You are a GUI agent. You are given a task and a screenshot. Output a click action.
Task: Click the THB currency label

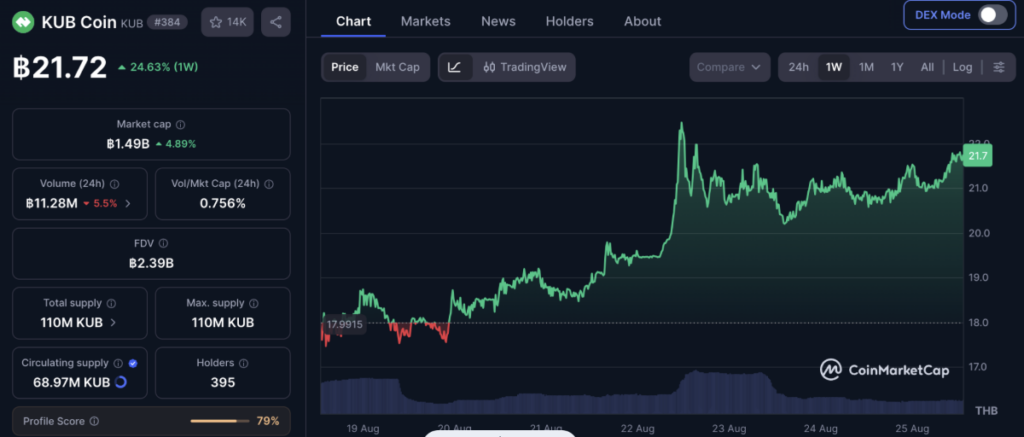[986, 411]
